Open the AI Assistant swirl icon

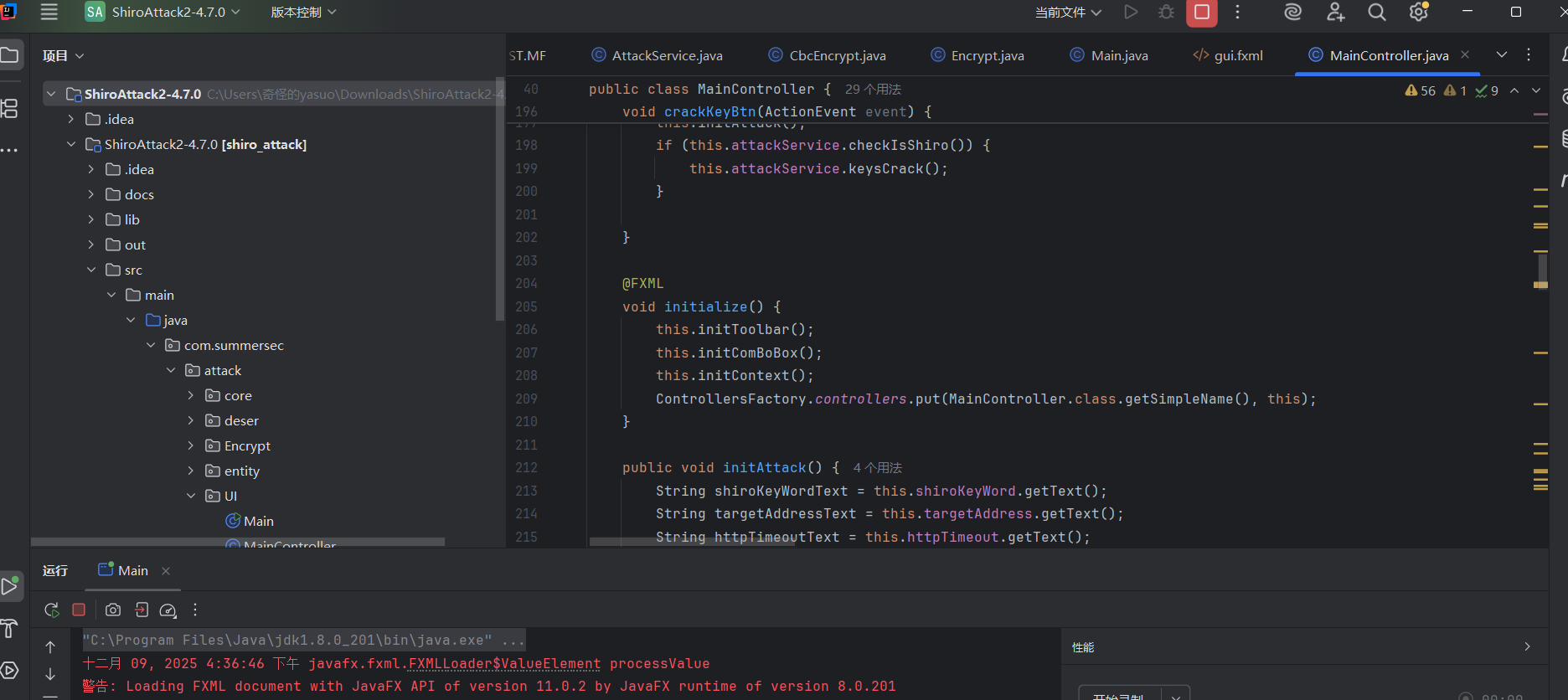click(x=1292, y=13)
